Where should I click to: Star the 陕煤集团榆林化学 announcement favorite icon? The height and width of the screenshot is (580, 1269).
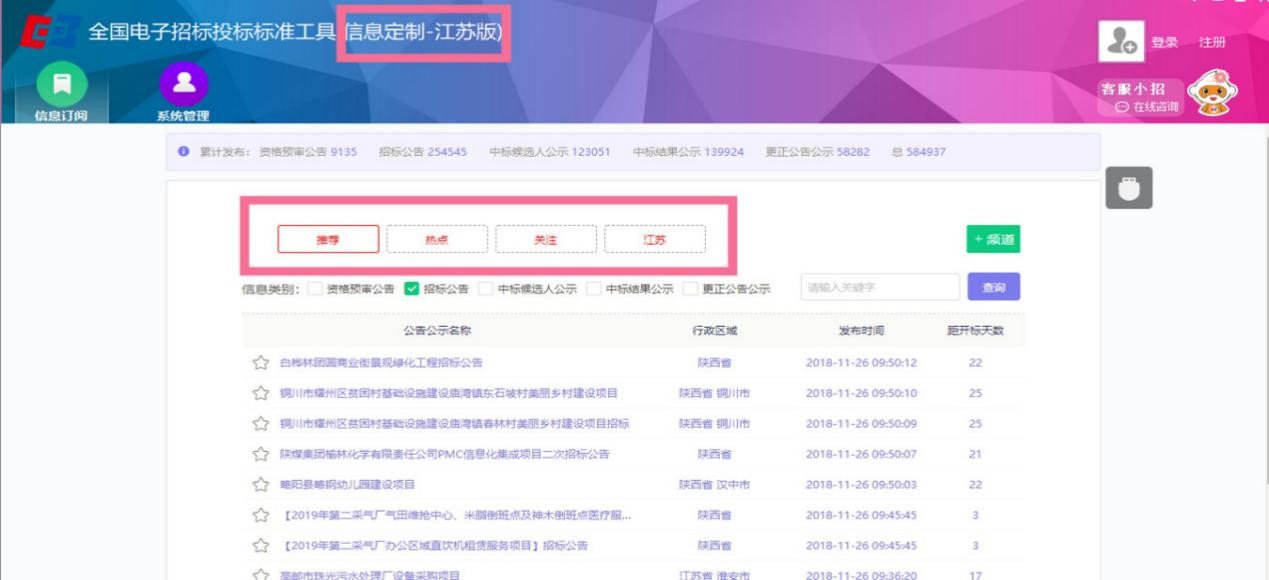coord(257,452)
